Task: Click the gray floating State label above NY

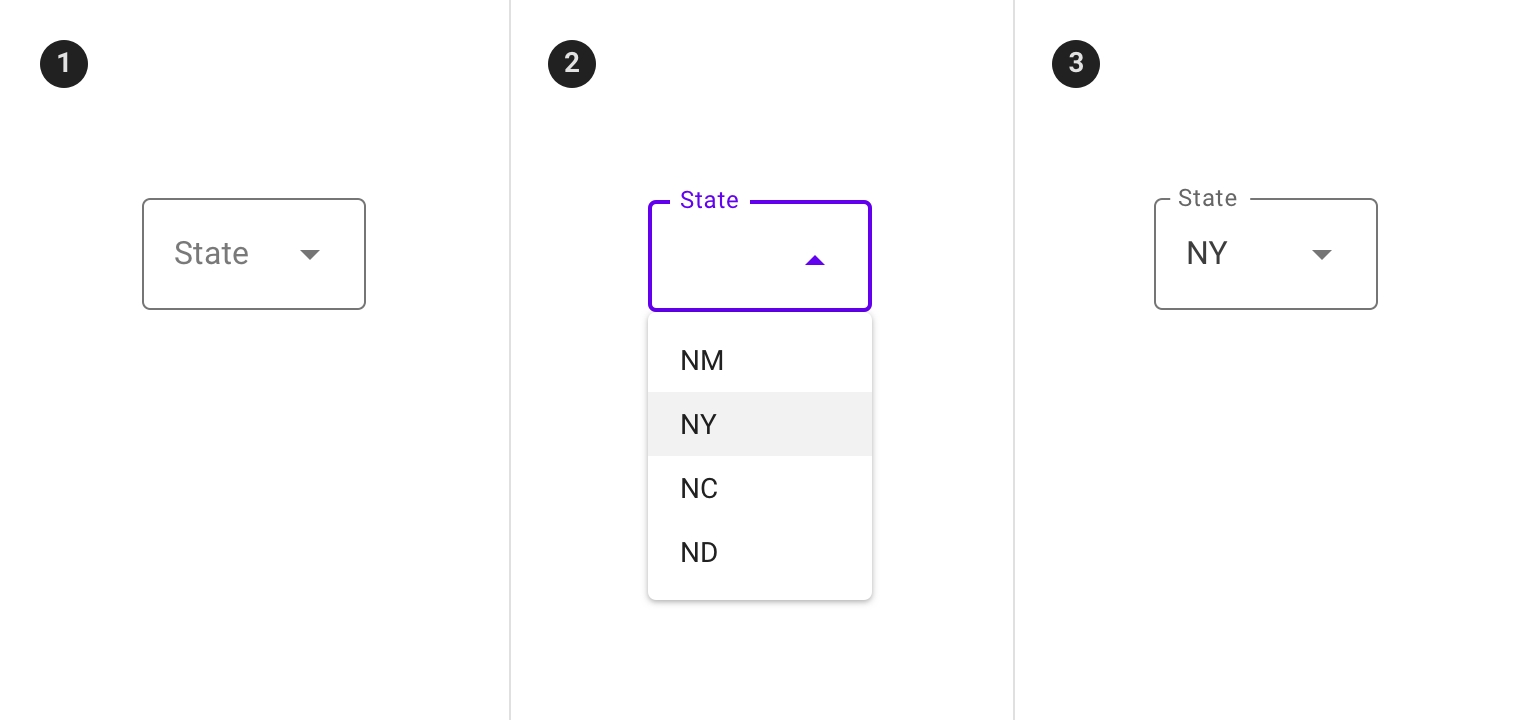Action: [x=1207, y=198]
